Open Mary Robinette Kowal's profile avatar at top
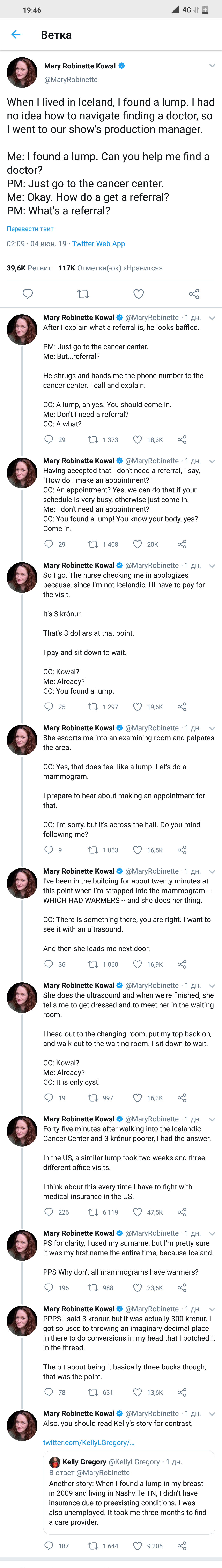The image size is (222, 1568). click(22, 72)
